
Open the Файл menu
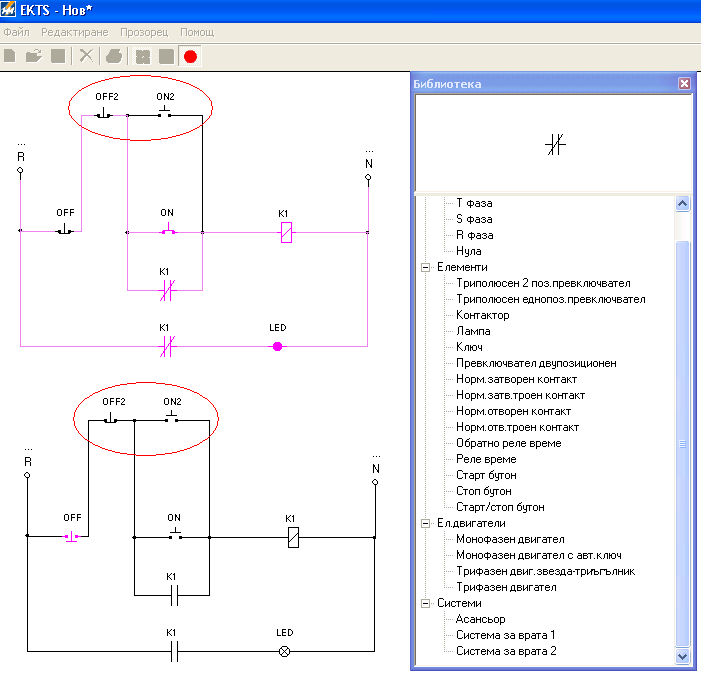pos(16,32)
